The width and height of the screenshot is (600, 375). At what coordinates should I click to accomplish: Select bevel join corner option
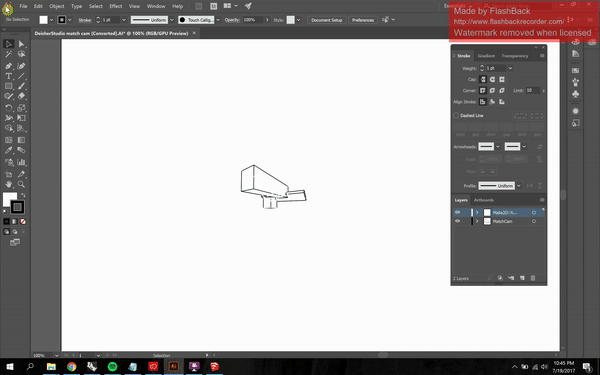(x=502, y=91)
